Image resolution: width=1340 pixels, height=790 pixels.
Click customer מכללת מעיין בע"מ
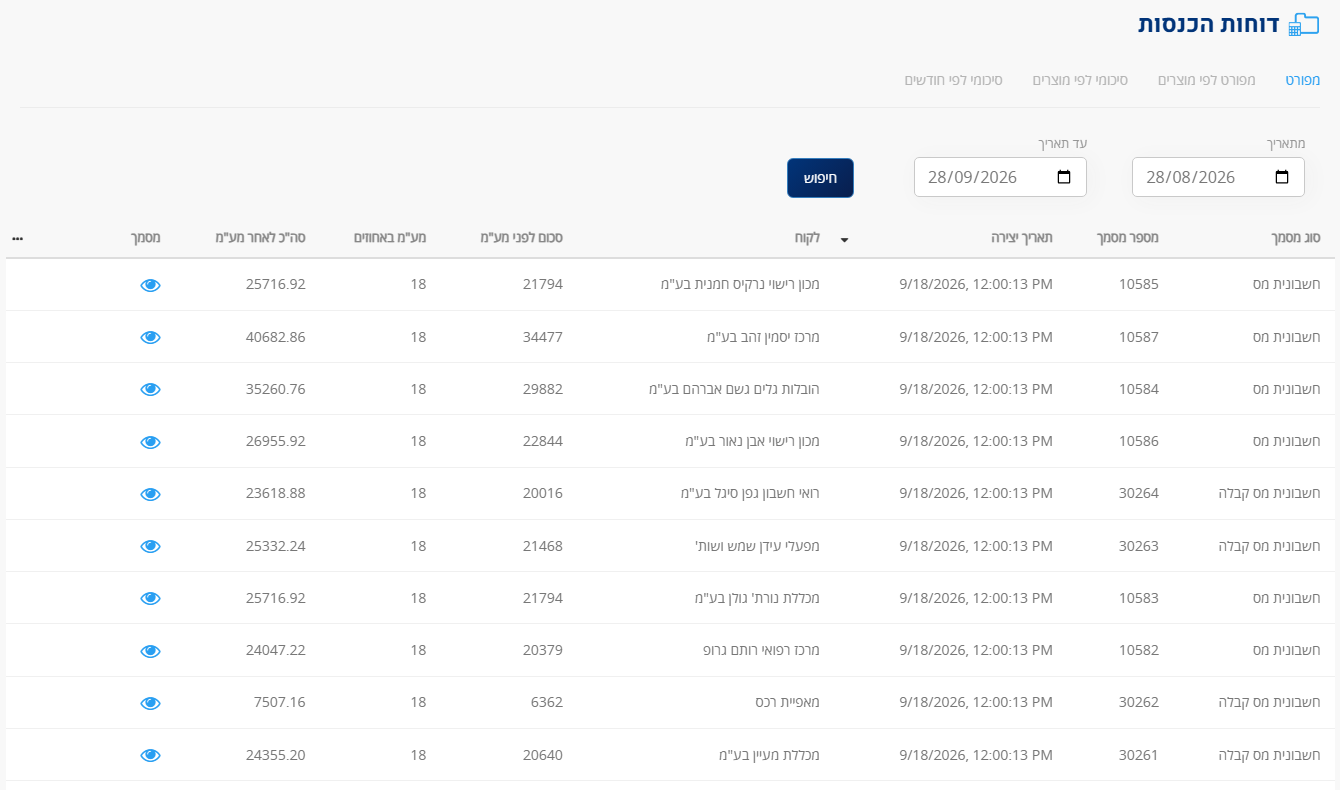(770, 755)
